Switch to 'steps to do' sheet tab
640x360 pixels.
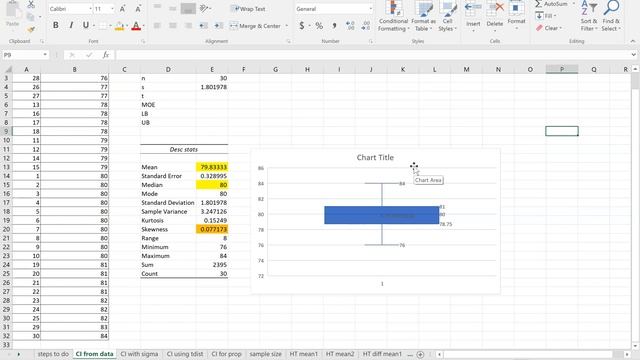click(x=53, y=354)
